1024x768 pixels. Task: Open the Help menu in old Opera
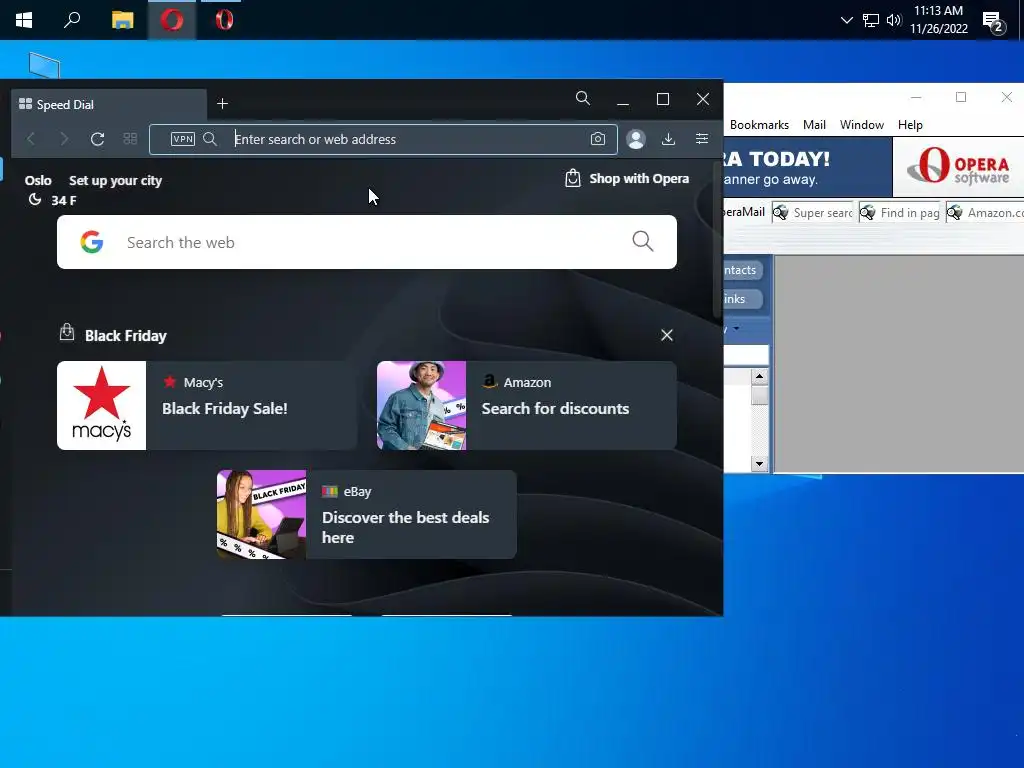point(910,125)
